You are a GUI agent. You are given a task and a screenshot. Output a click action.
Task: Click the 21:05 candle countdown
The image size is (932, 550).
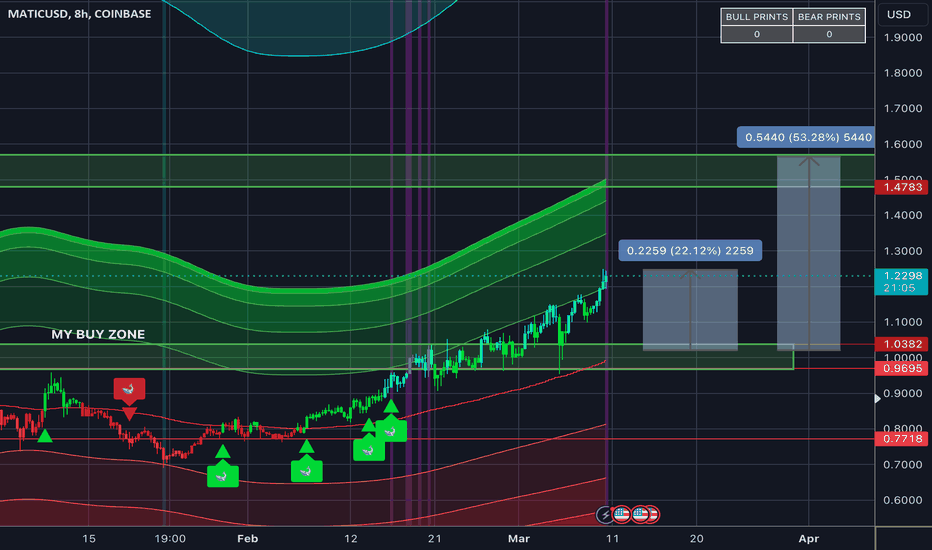pyautogui.click(x=899, y=288)
